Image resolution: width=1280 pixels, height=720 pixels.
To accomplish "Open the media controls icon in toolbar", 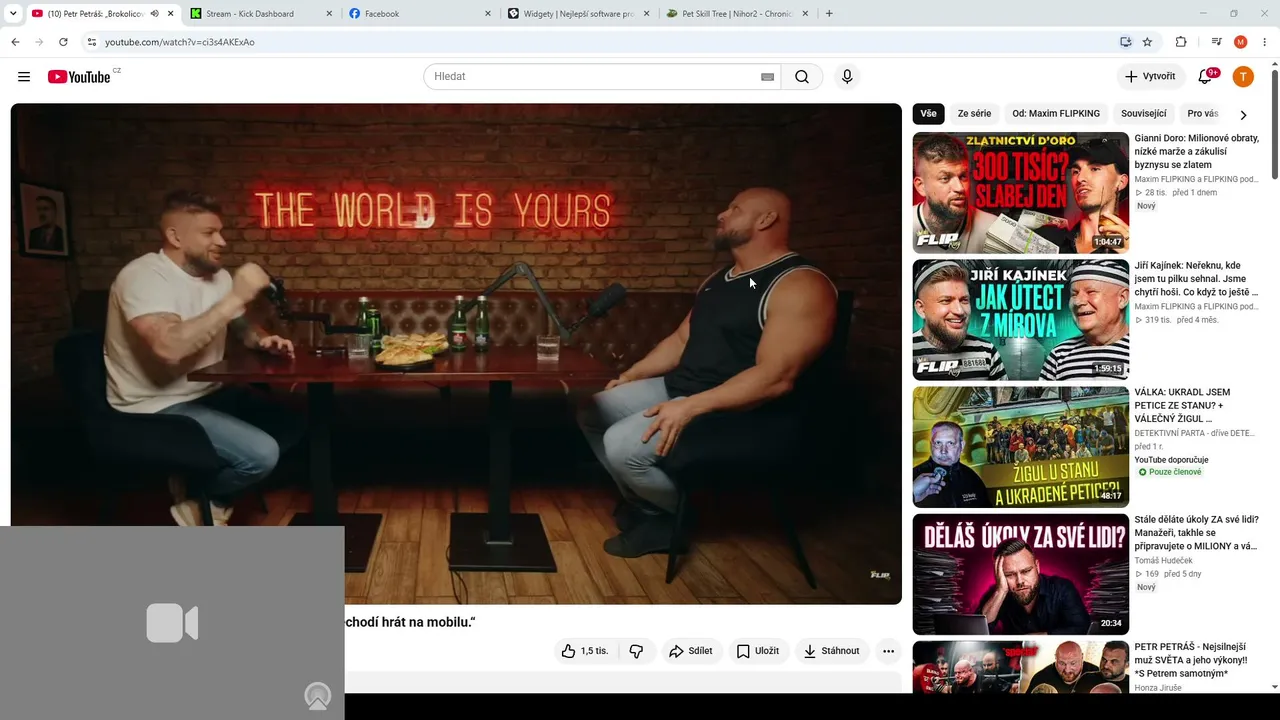I will click(x=1216, y=42).
